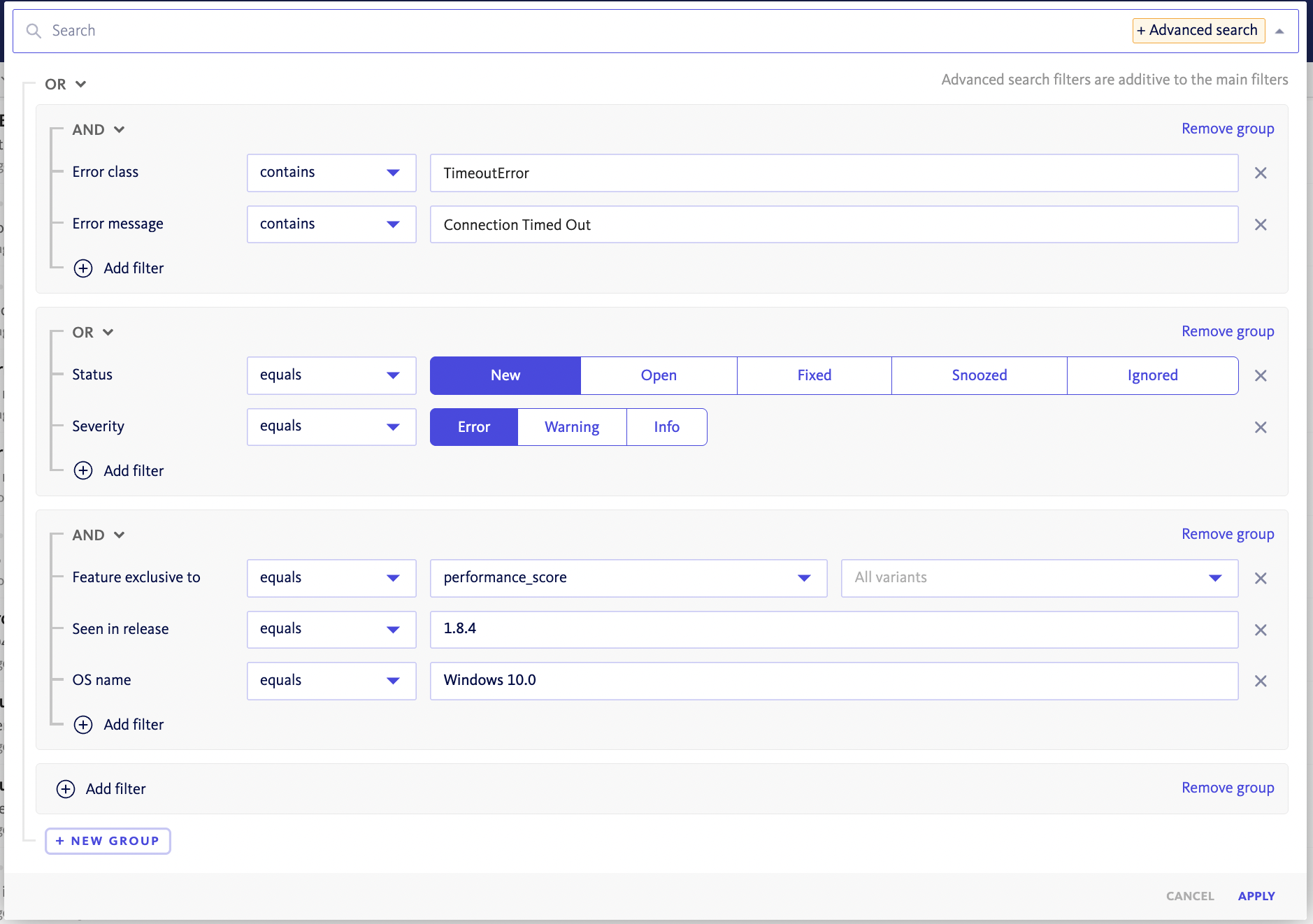Remove the Error class filter row
The width and height of the screenshot is (1313, 924).
(1260, 173)
